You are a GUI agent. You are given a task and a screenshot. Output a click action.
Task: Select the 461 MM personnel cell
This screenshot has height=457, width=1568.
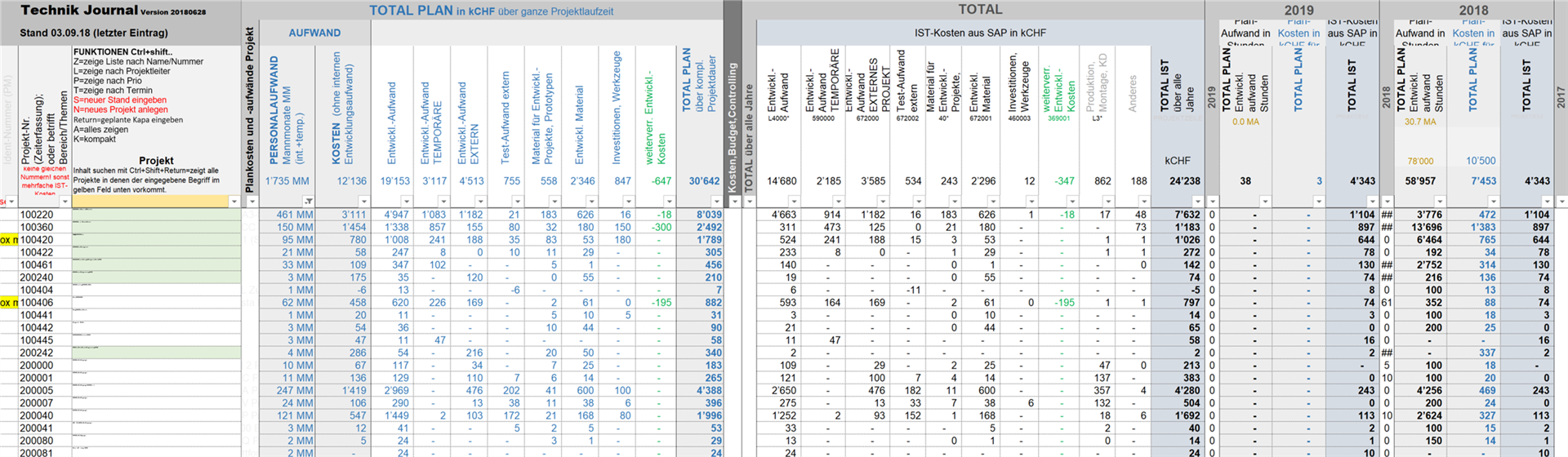point(287,215)
